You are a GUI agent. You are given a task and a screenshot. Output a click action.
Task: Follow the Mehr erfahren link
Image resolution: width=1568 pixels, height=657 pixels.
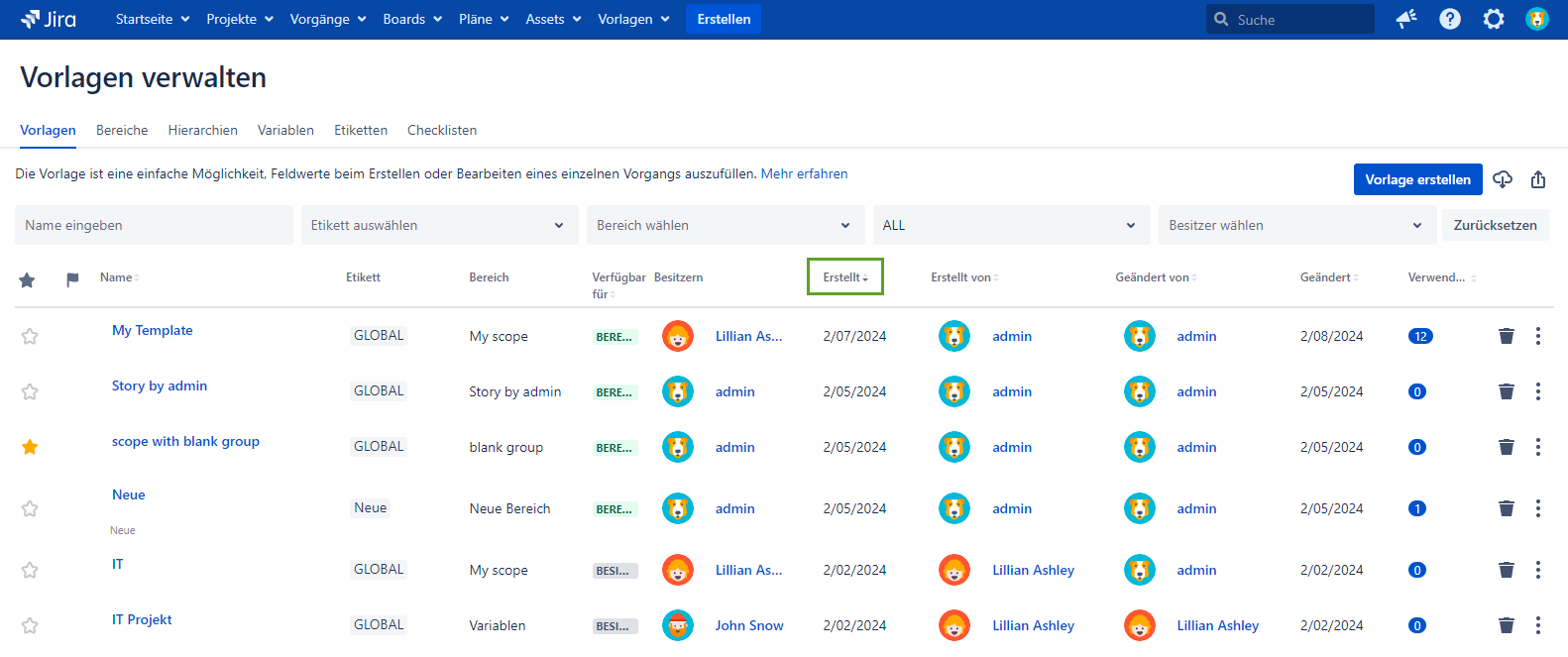click(804, 173)
